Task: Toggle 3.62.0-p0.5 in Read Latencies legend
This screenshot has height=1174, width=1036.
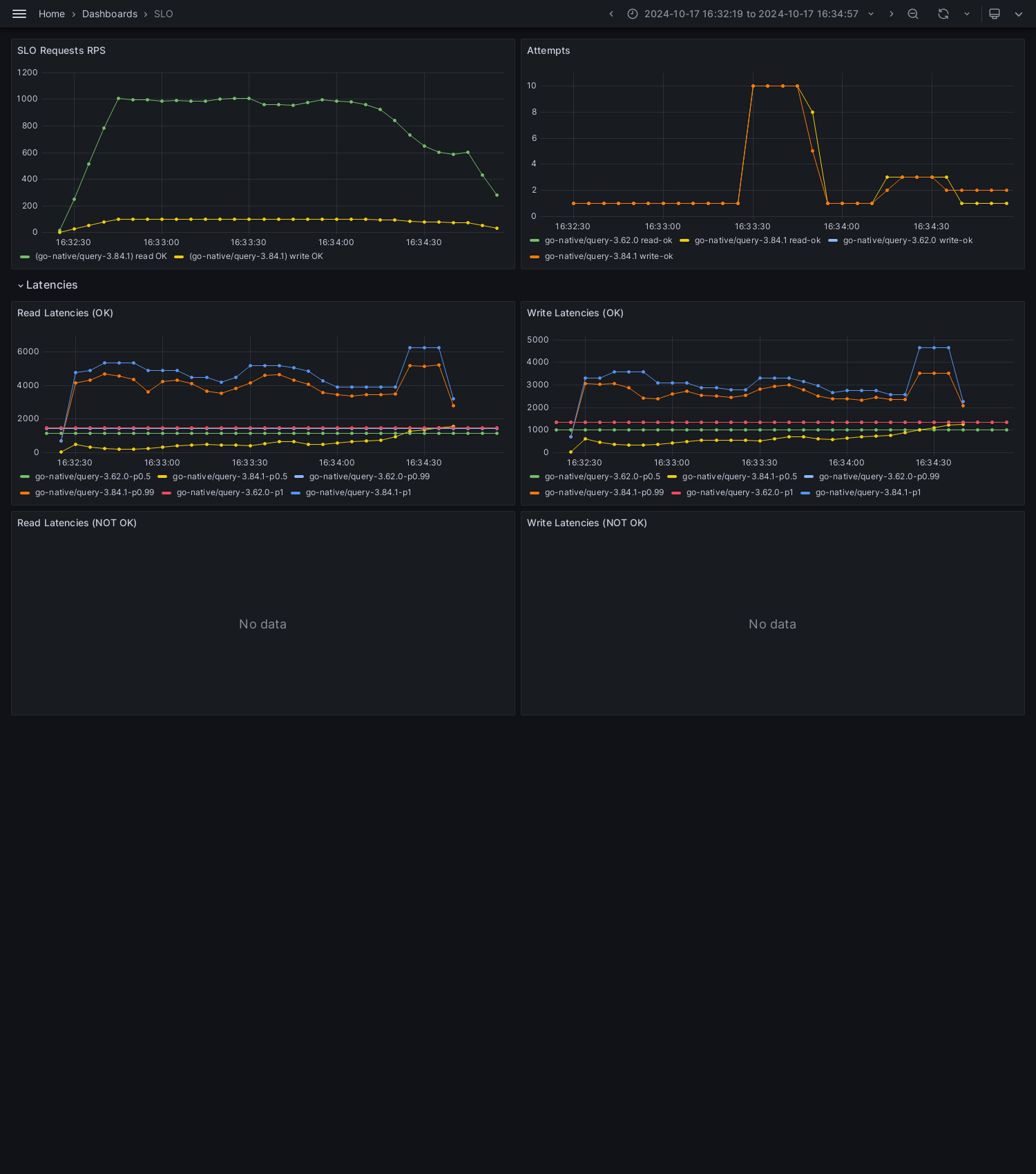Action: point(93,477)
